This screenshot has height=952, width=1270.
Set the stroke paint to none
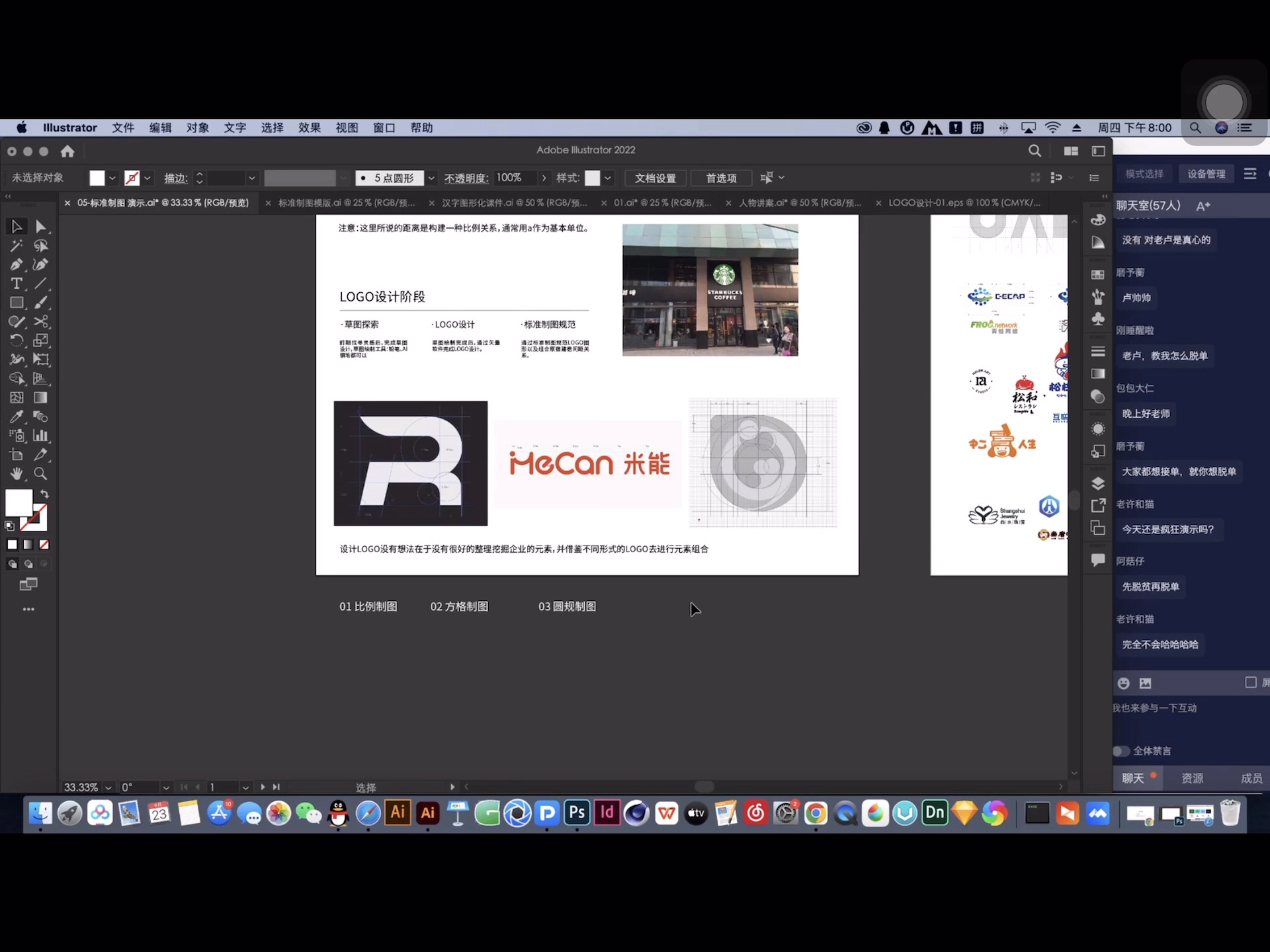click(44, 545)
